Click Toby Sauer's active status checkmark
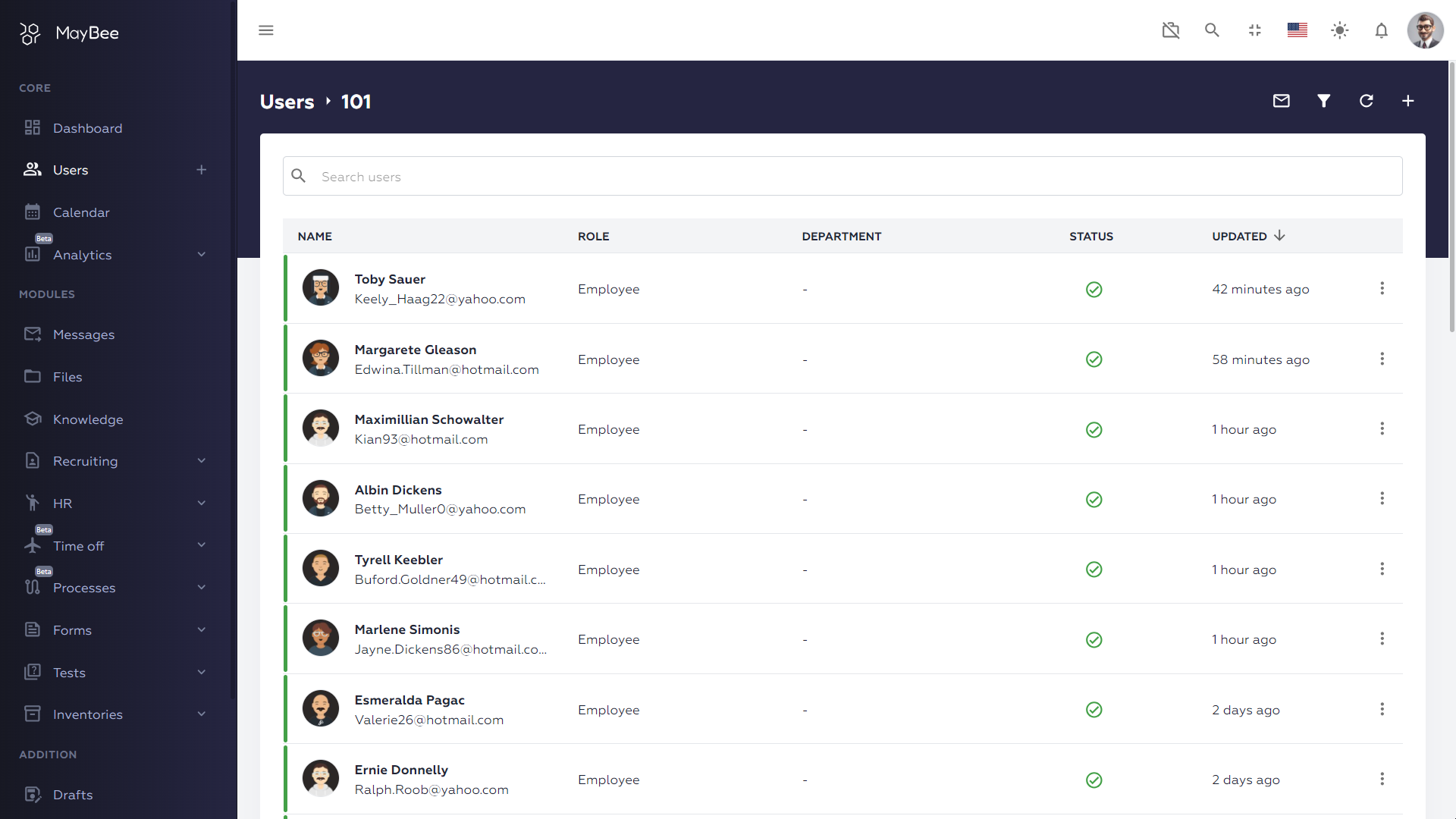 pos(1094,289)
